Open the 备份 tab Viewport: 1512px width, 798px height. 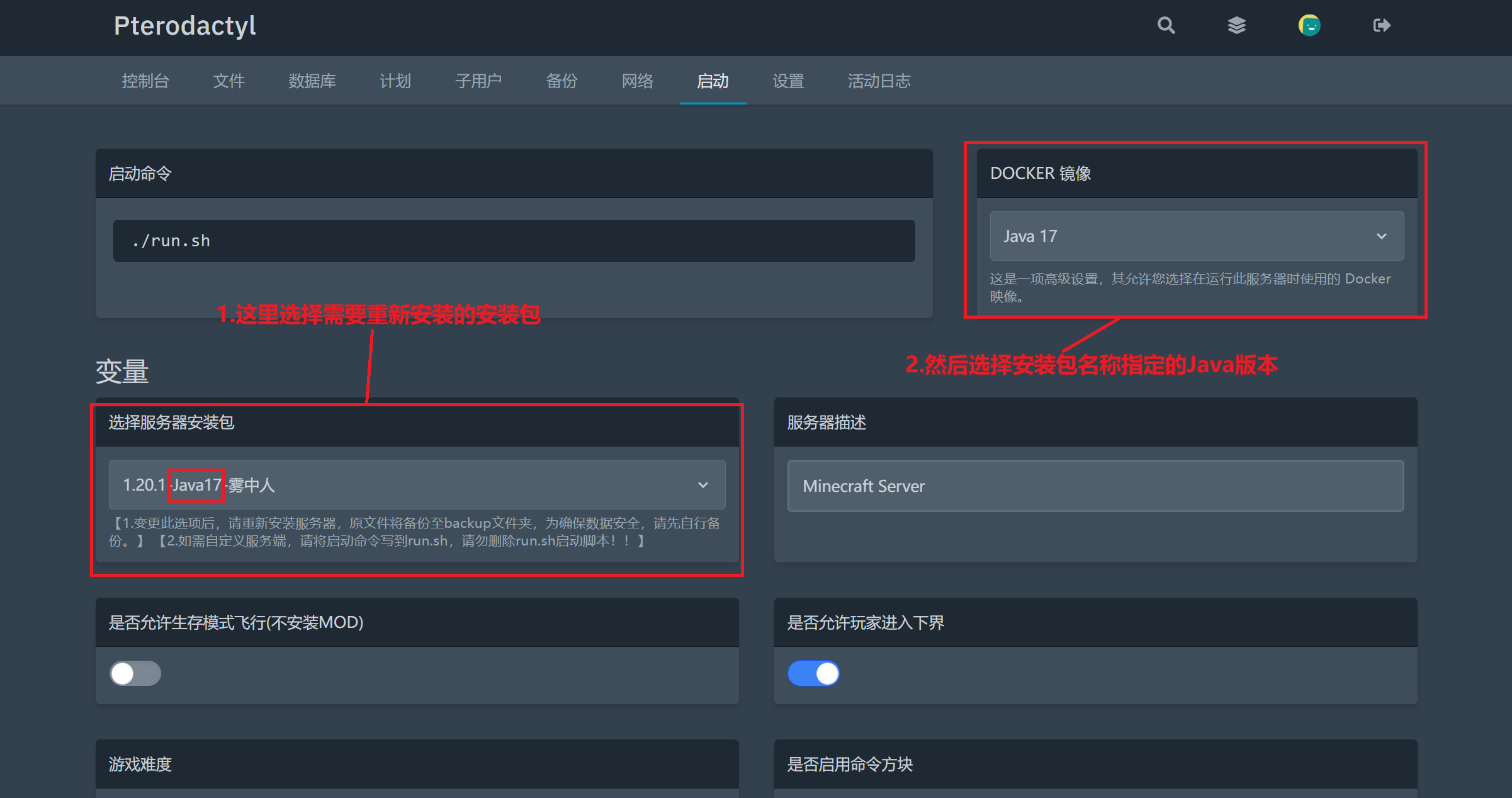pos(561,81)
